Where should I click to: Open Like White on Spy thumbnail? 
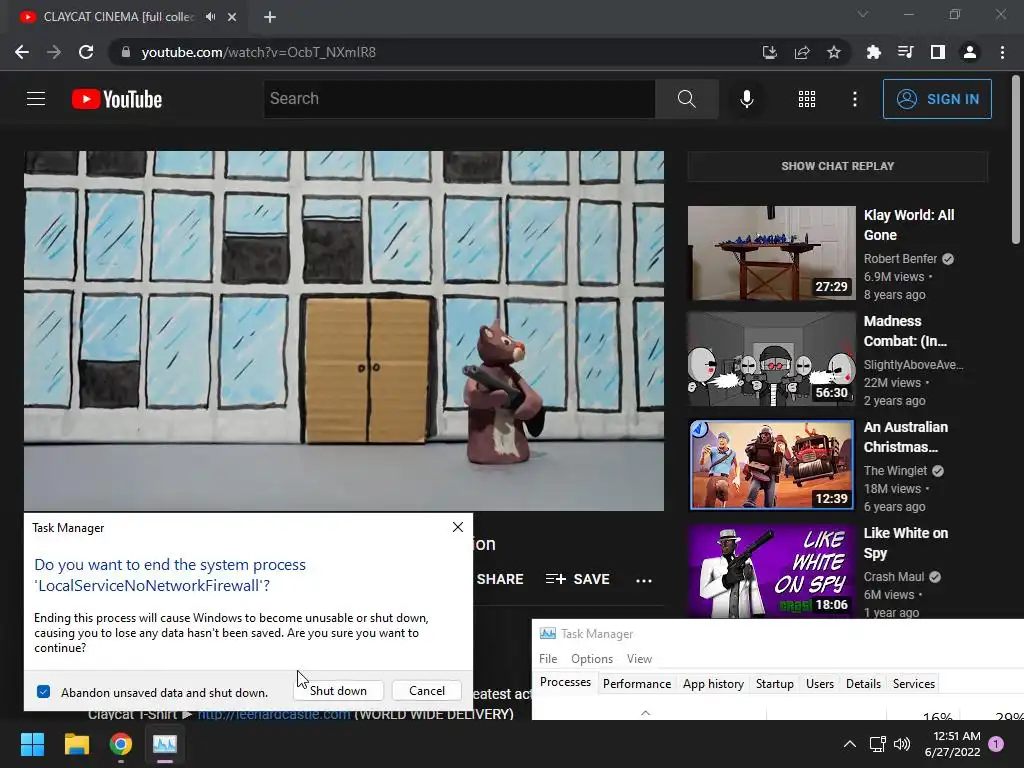pos(771,571)
